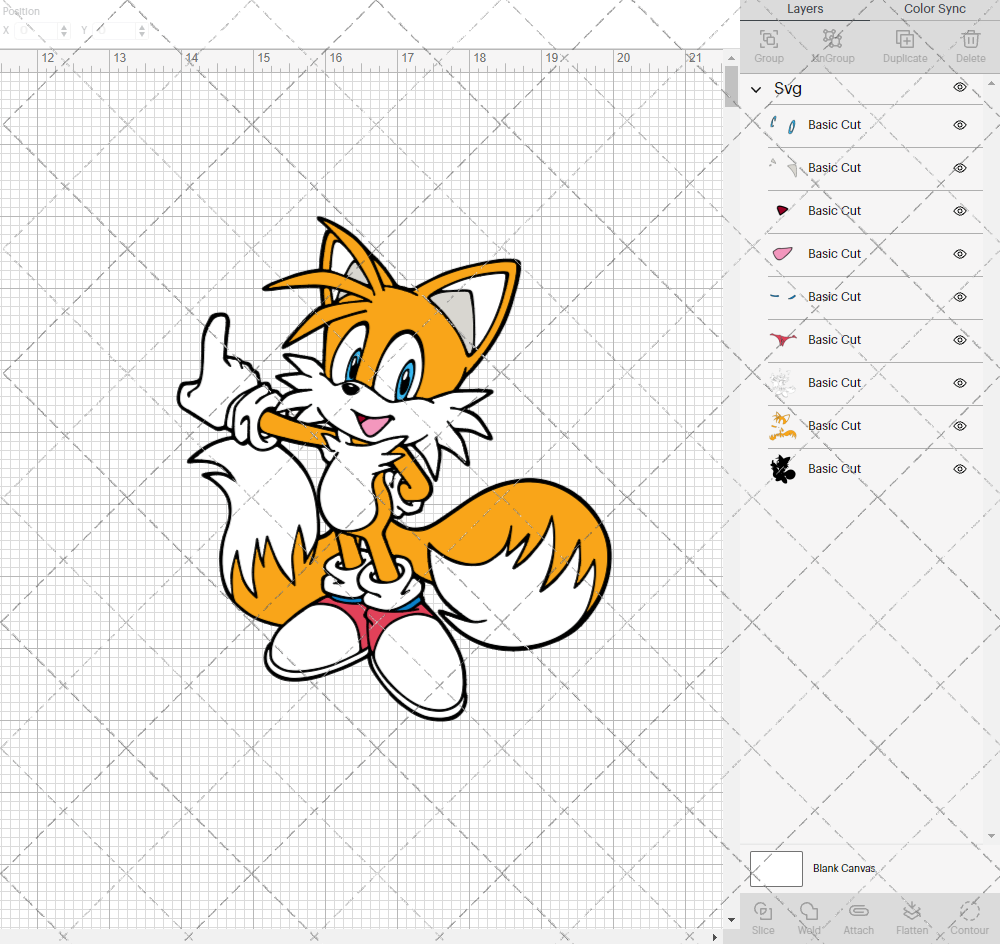Click Layers panel scroll down arrow
Screen dimensions: 1000x944
[x=991, y=836]
